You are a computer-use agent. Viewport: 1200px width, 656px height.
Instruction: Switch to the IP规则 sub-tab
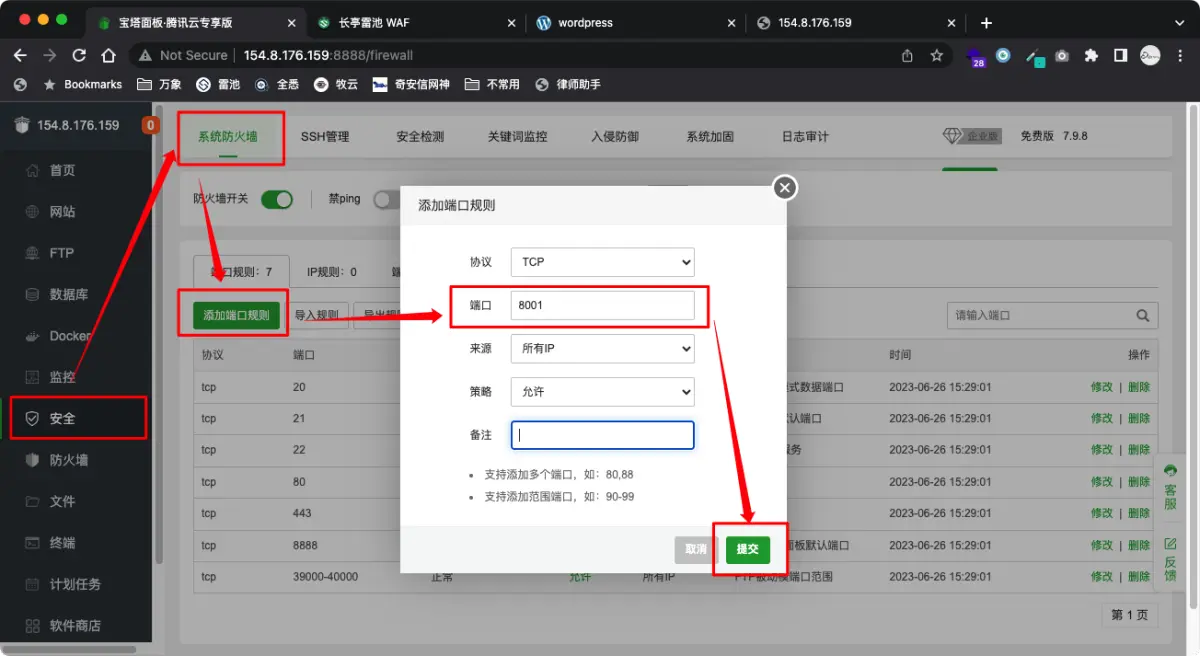332,272
